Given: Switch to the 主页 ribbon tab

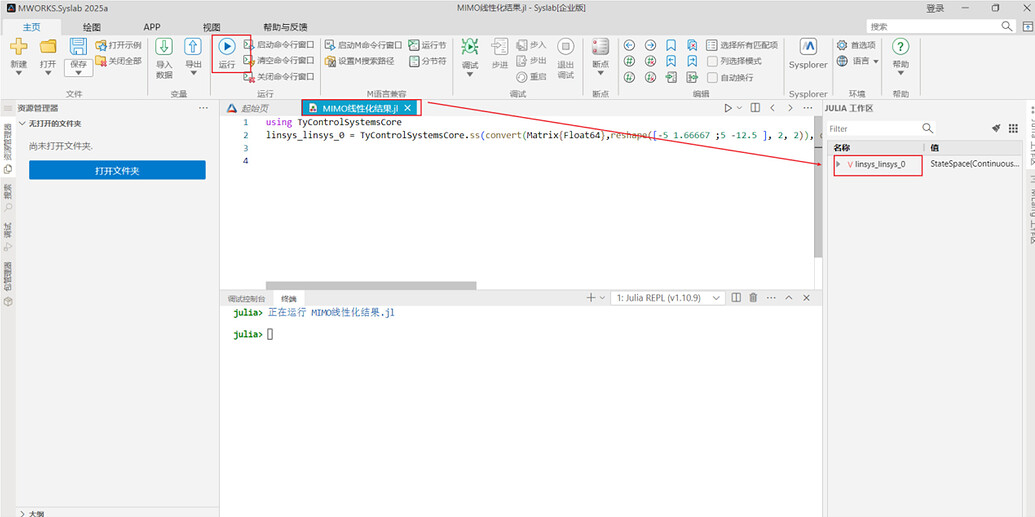Looking at the screenshot, I should 32,27.
